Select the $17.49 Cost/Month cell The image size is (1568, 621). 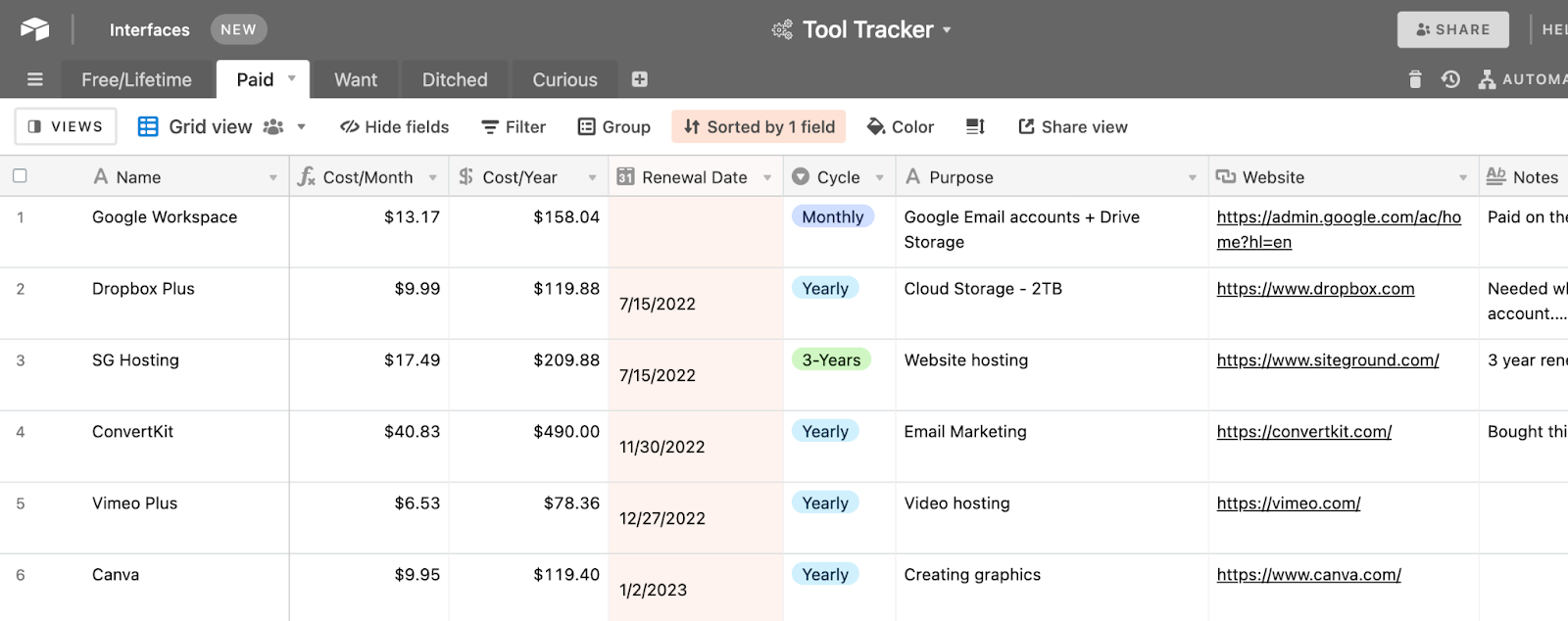(x=369, y=374)
